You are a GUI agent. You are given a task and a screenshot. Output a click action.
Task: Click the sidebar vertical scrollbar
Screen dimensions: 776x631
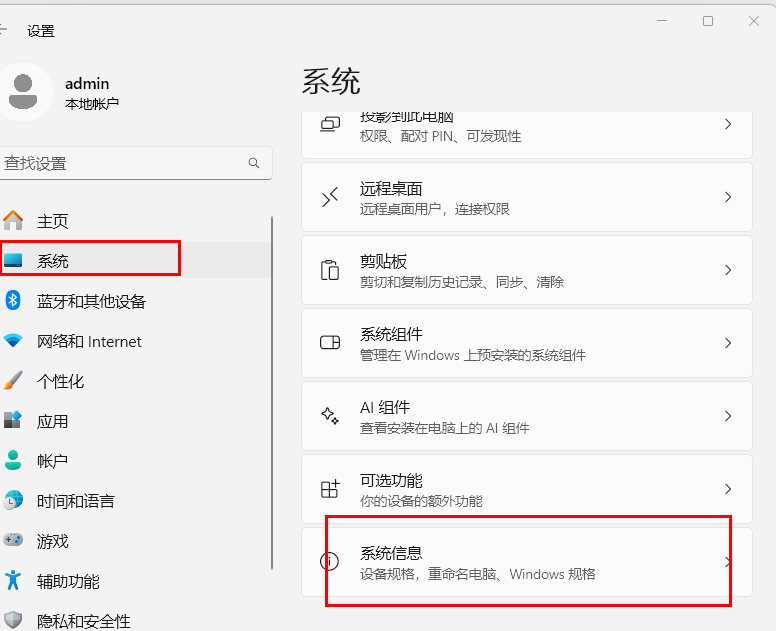(x=272, y=393)
